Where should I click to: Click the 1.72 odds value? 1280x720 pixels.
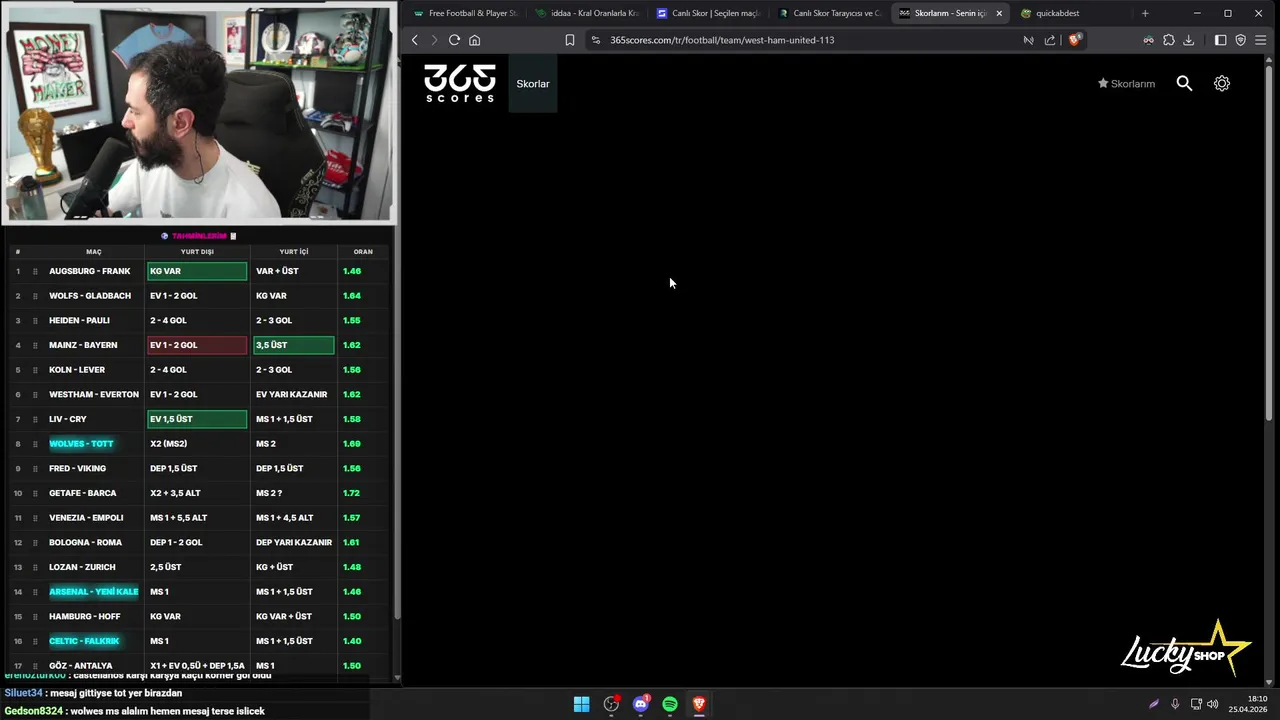pyautogui.click(x=351, y=493)
